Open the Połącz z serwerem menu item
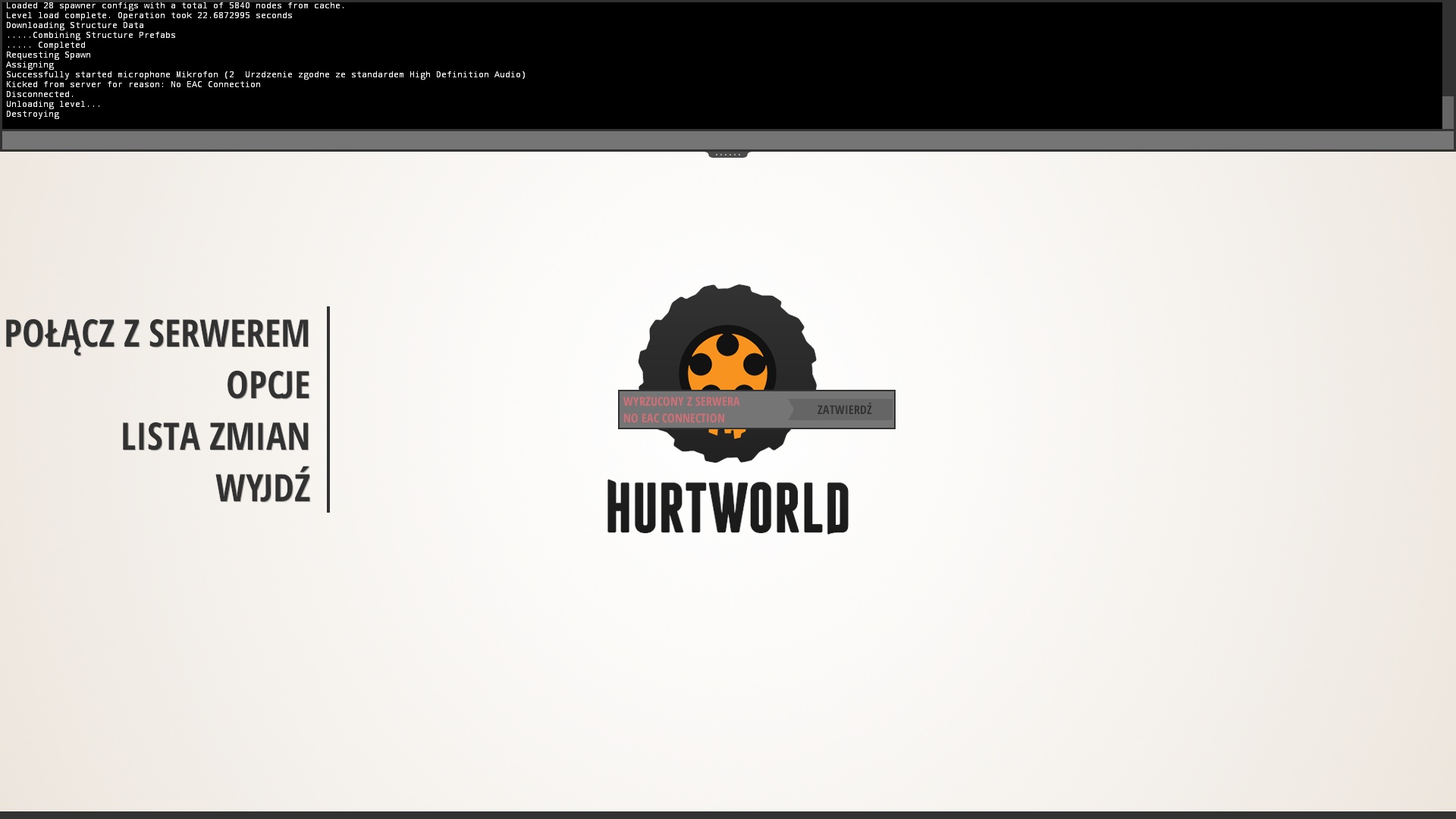 tap(157, 334)
